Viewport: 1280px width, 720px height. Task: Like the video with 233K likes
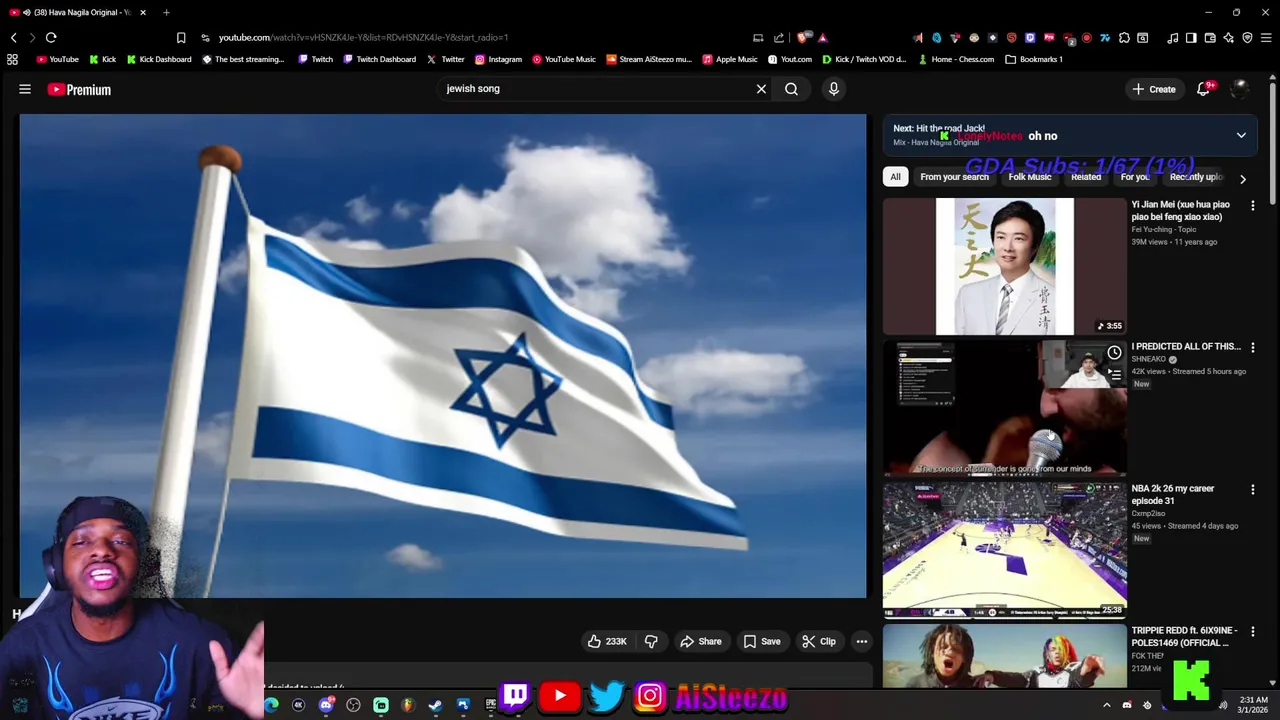pos(607,641)
